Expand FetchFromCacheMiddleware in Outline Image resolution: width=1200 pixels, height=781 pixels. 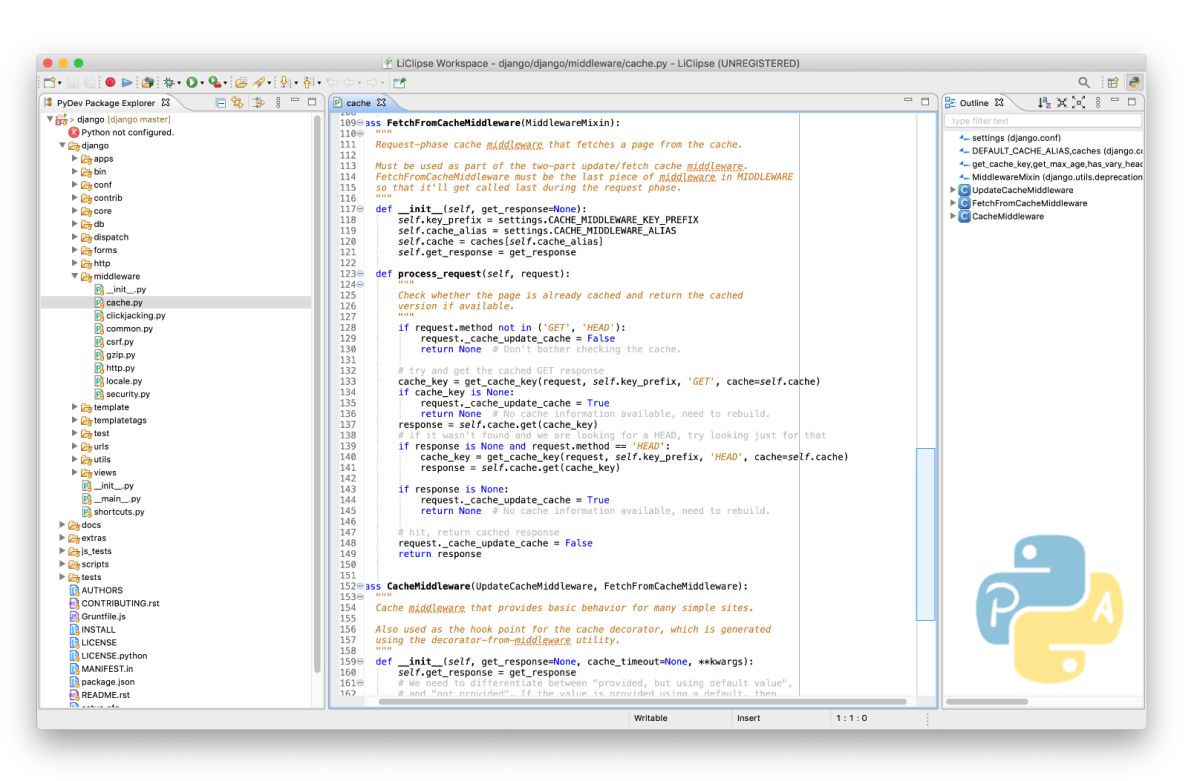(952, 203)
